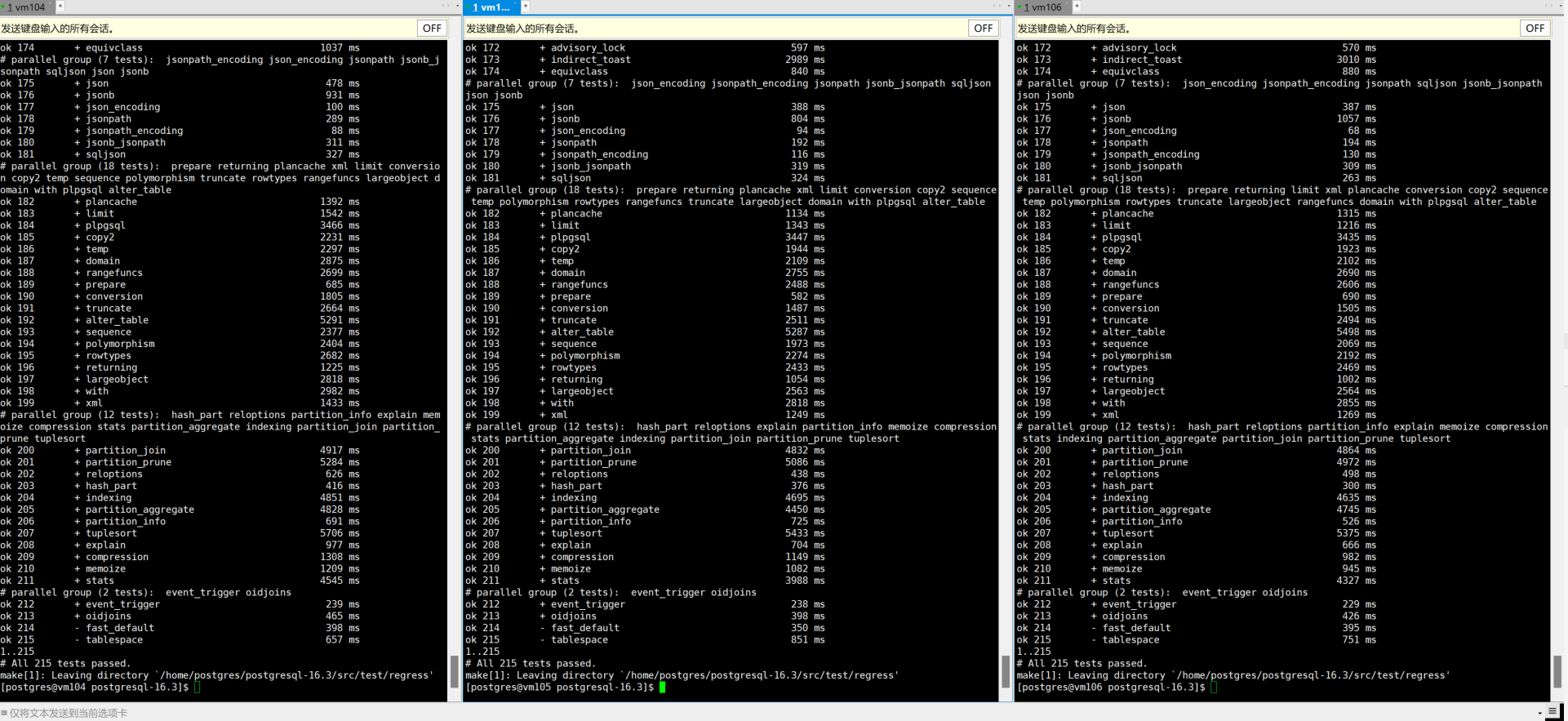Screen dimensions: 1568x721
Task: Switch to the vm106 session tab
Action: coord(1043,7)
